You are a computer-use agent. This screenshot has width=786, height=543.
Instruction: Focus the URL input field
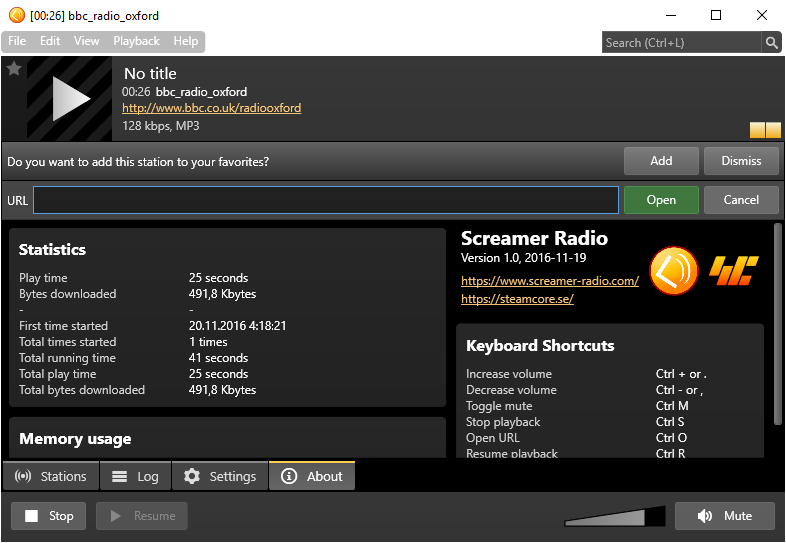pyautogui.click(x=326, y=200)
